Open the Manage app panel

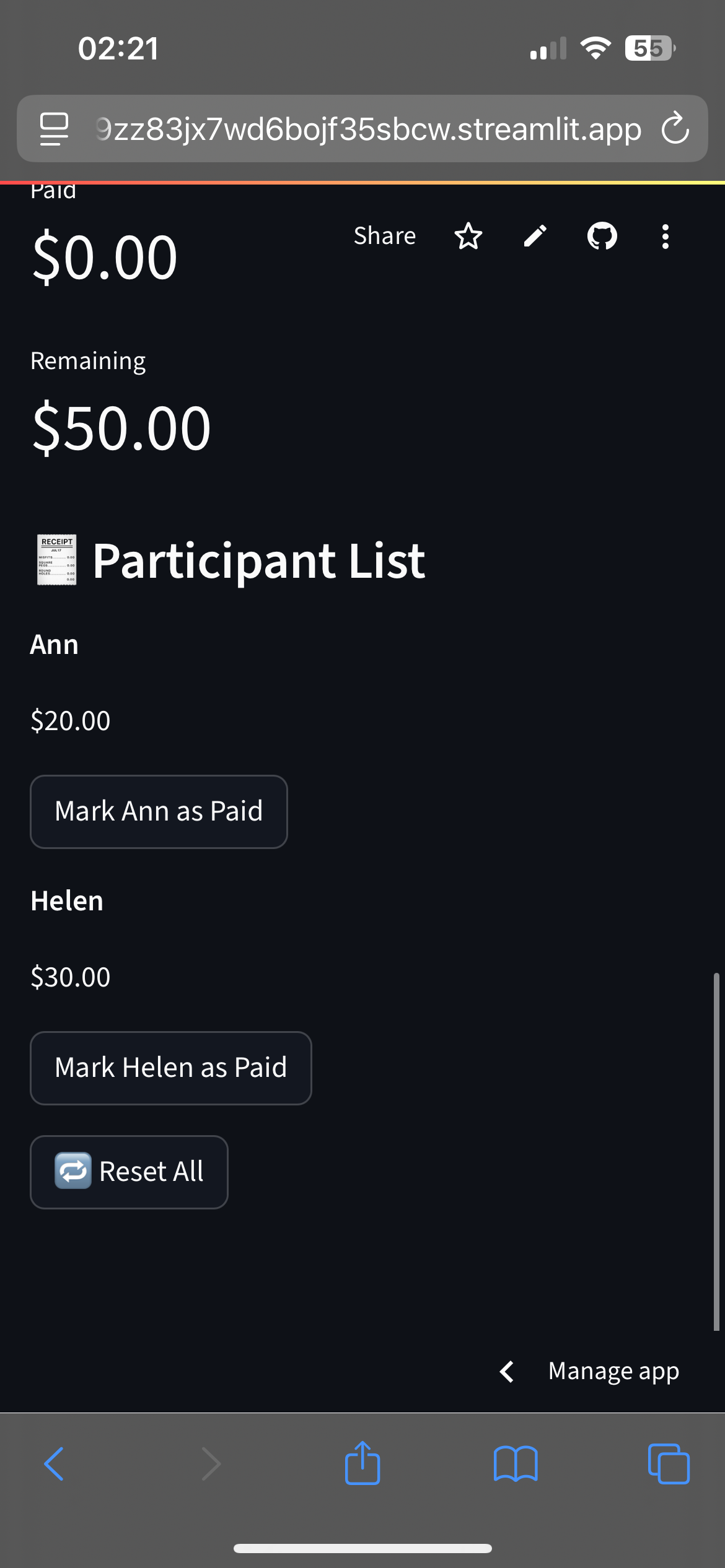click(613, 1371)
